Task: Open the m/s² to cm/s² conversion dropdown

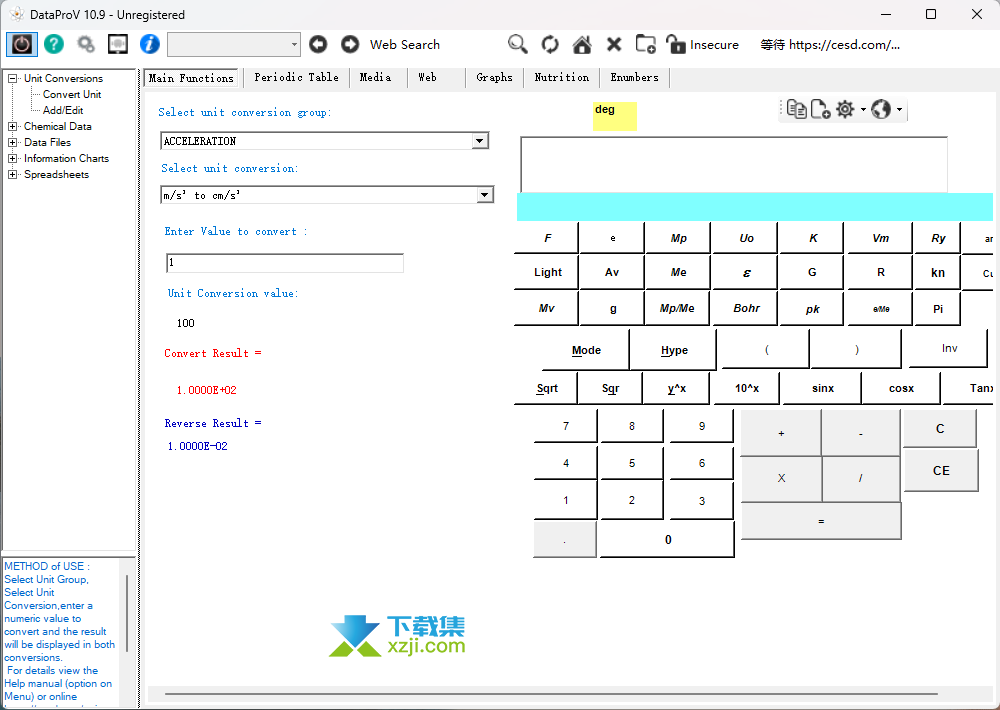Action: tap(485, 195)
